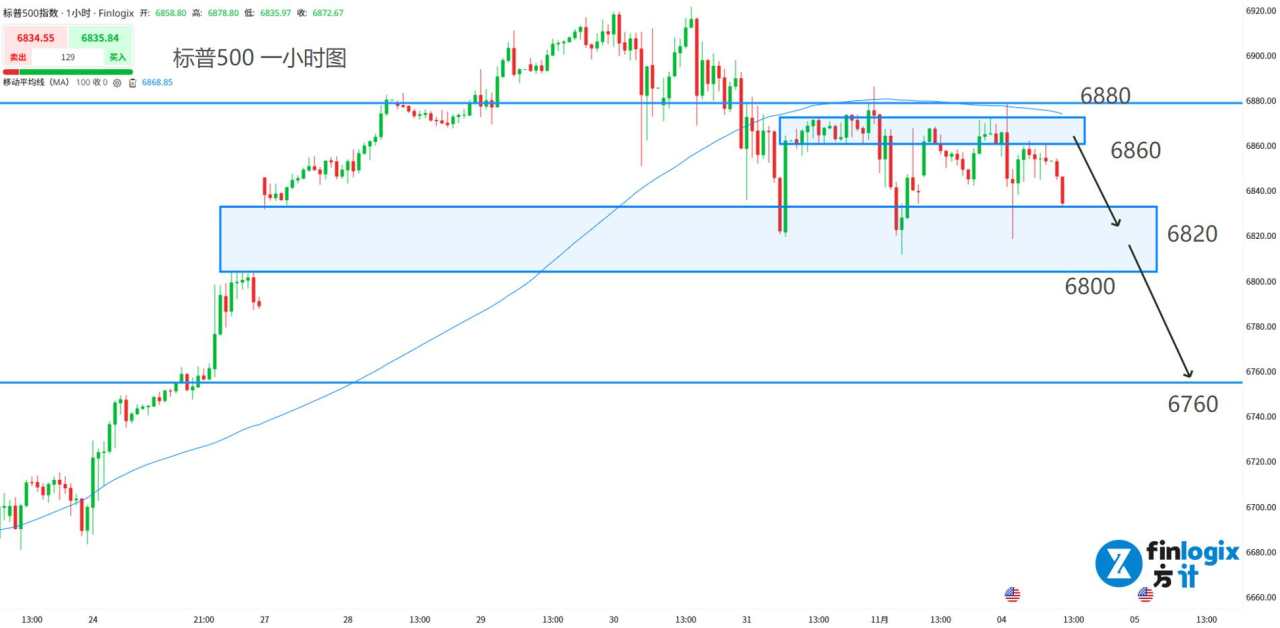
Task: Click the US flag event marker near 05
Action: click(x=1145, y=595)
